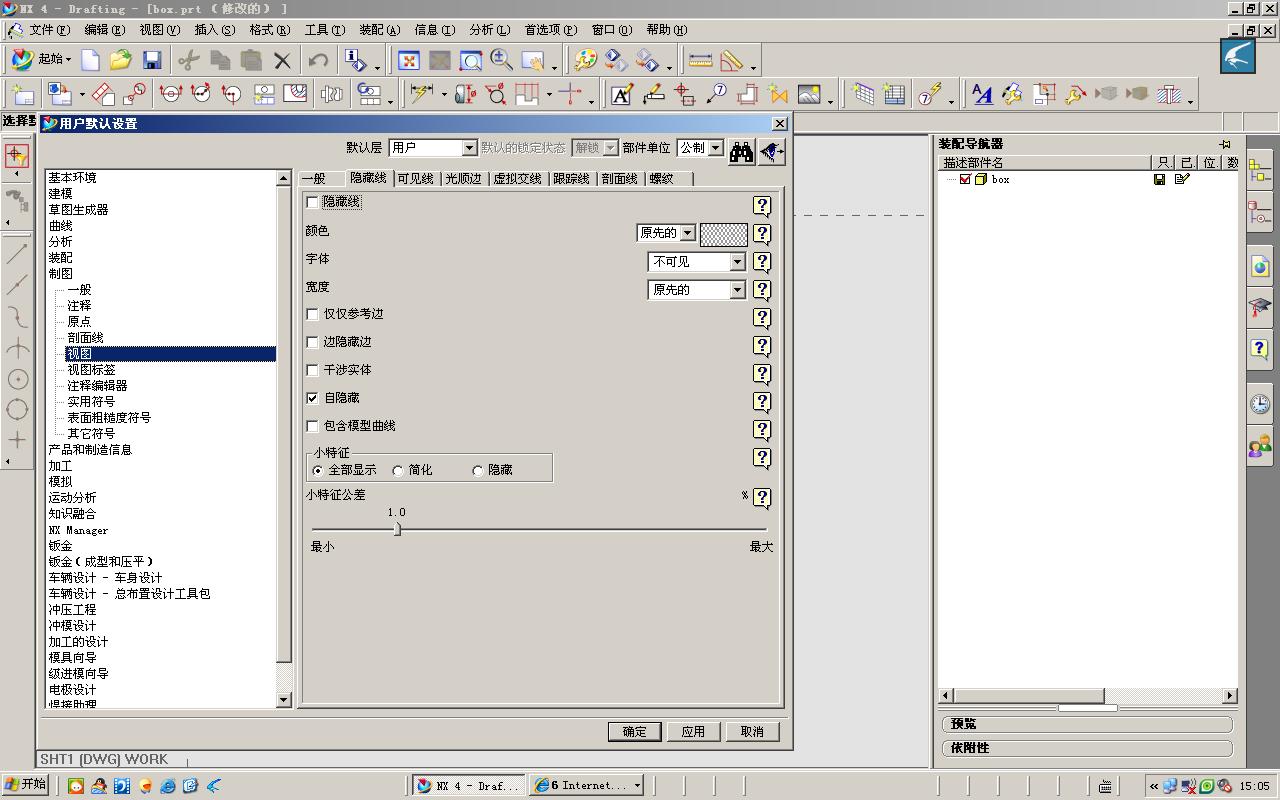The image size is (1280, 800).
Task: Uncheck the 自隐藏 checkbox
Action: tap(313, 398)
